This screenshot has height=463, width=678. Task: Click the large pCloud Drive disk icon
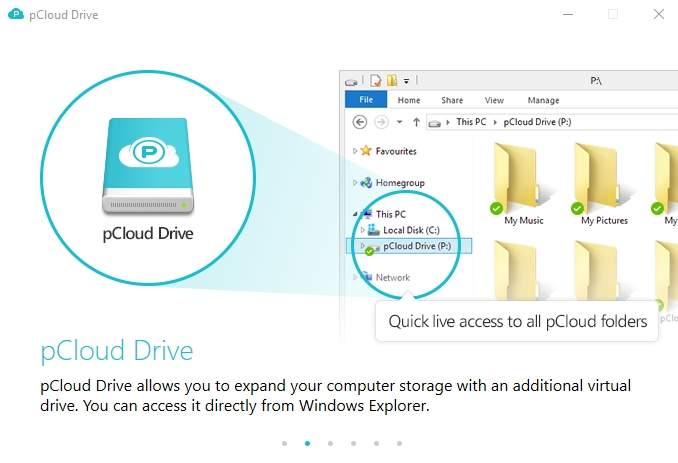click(148, 166)
